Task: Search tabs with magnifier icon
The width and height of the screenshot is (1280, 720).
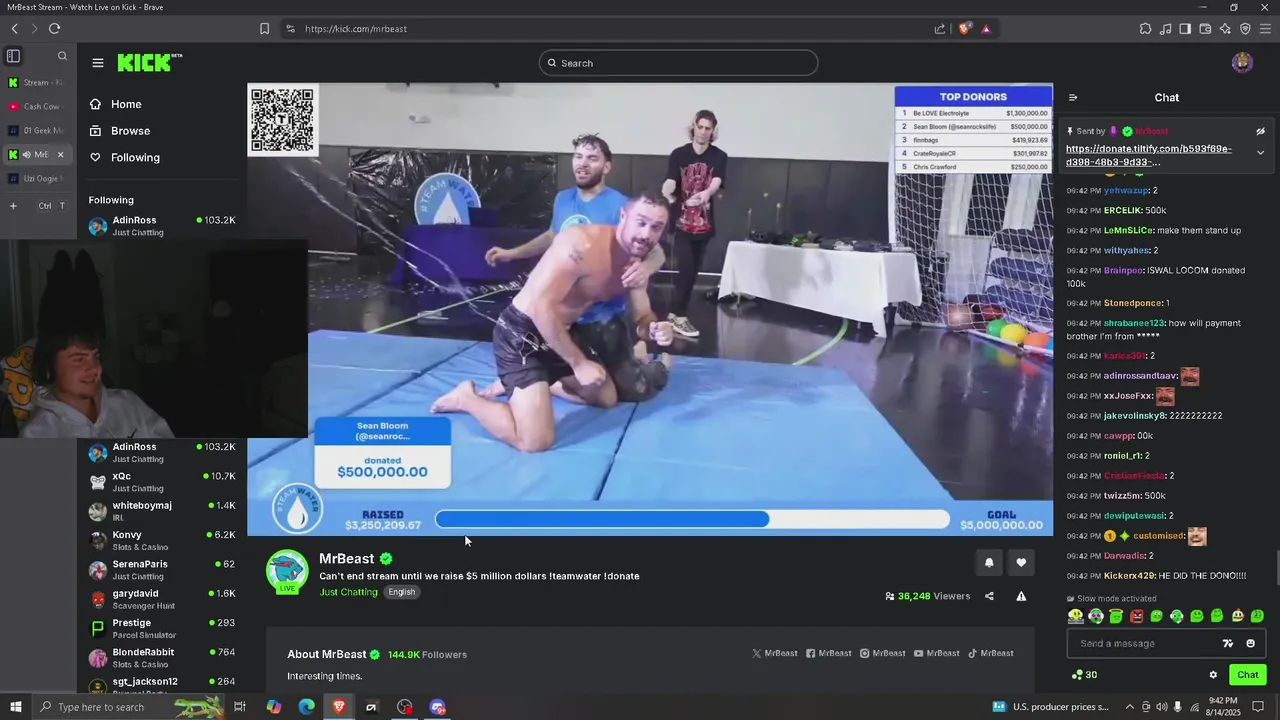Action: pyautogui.click(x=62, y=56)
